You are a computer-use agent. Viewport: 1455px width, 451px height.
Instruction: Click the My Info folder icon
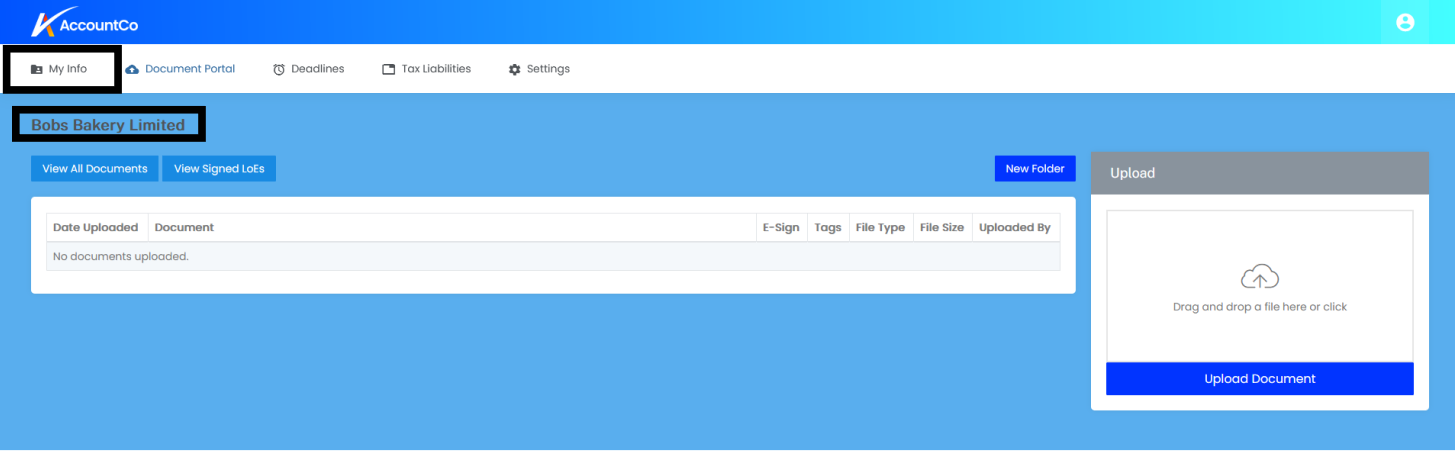click(x=37, y=69)
